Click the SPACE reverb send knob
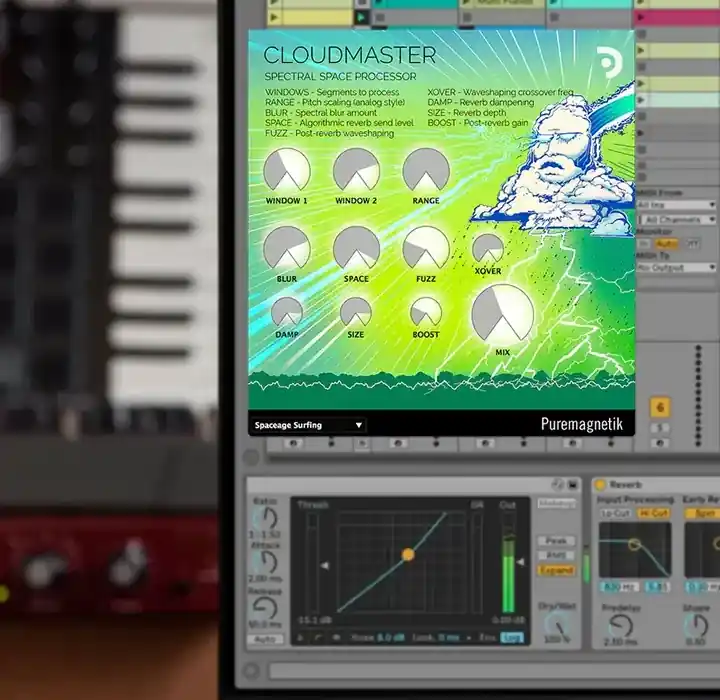 [x=356, y=248]
